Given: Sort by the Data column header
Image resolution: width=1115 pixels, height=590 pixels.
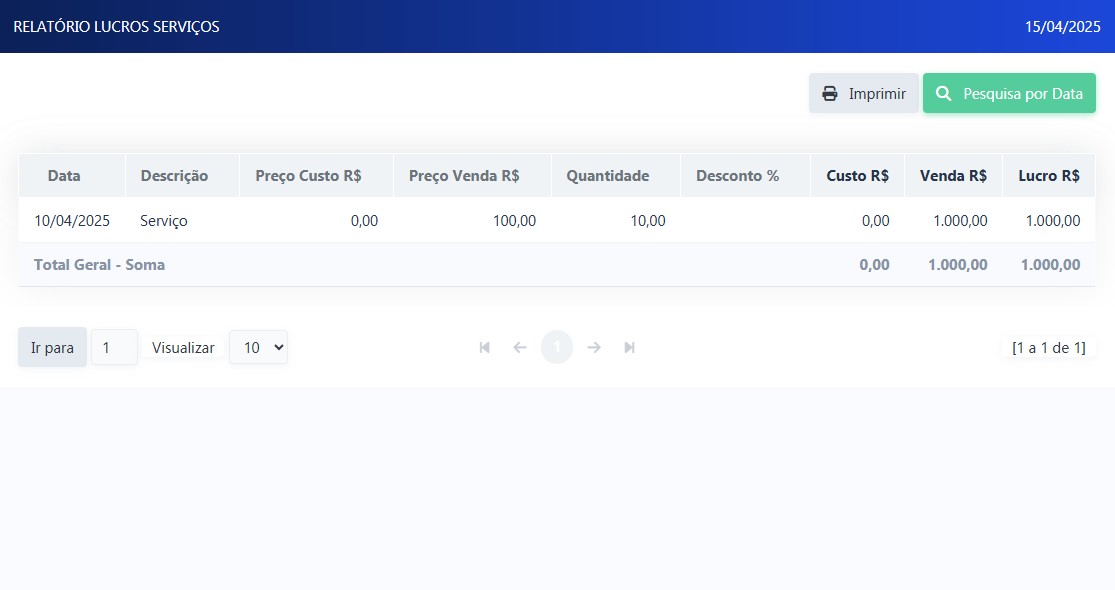Looking at the screenshot, I should [x=64, y=176].
